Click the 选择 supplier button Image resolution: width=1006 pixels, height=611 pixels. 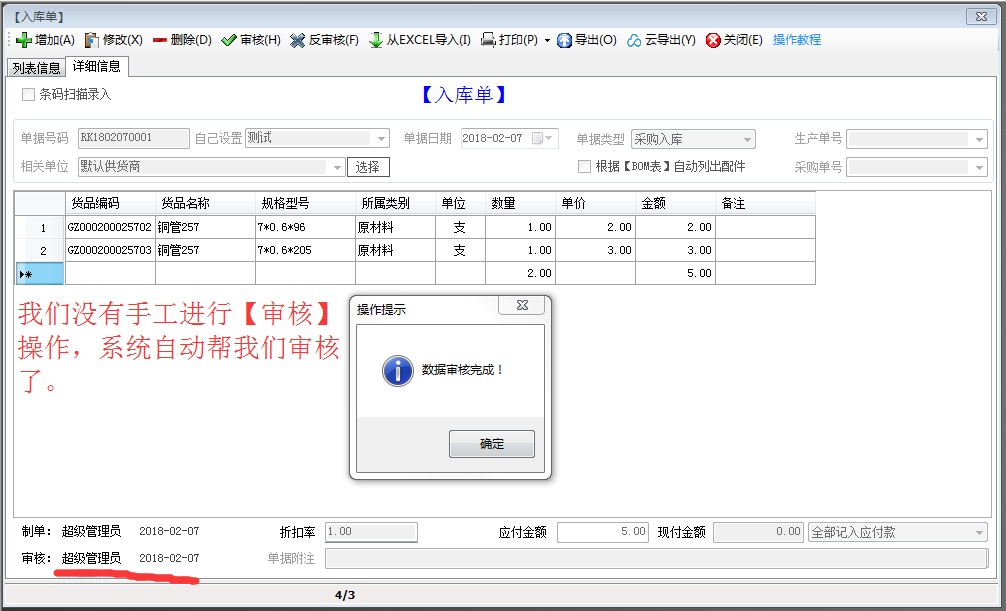tap(369, 166)
